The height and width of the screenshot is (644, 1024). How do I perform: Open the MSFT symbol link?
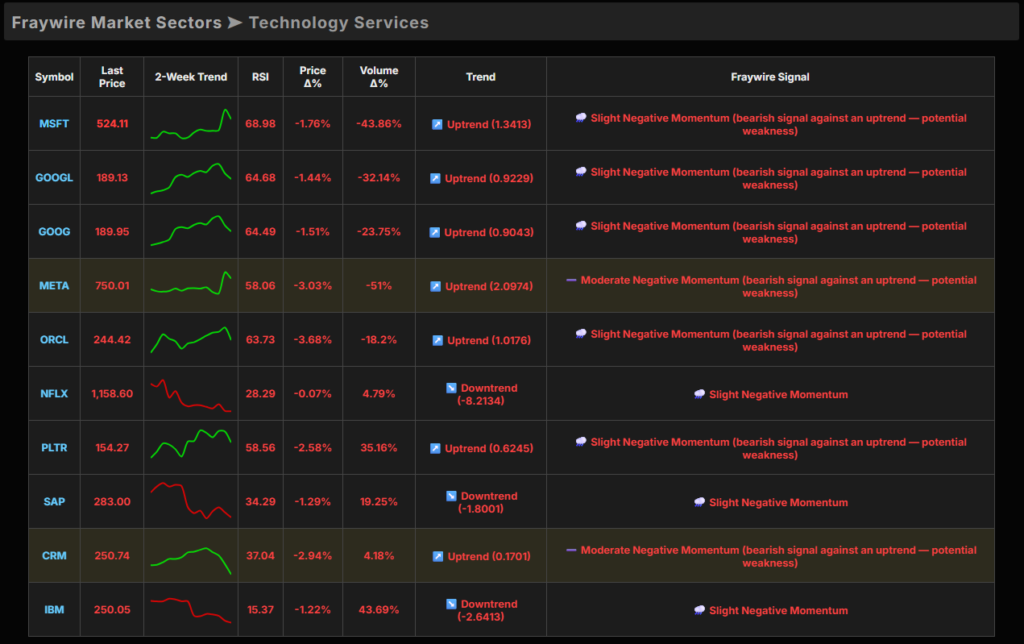[x=54, y=124]
